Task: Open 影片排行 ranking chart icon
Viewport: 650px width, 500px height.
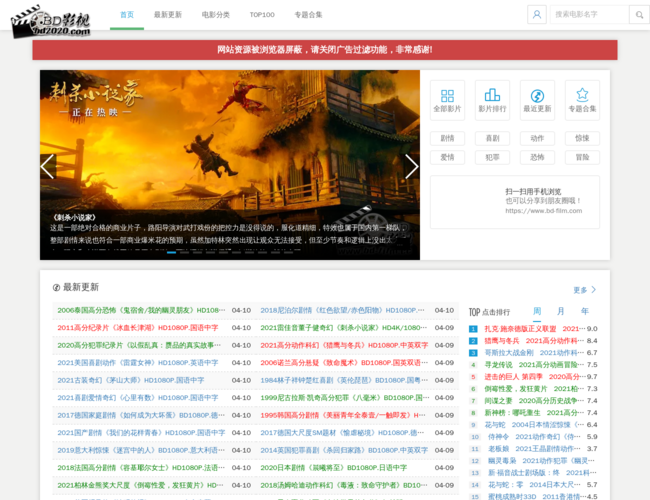Action: point(492,100)
